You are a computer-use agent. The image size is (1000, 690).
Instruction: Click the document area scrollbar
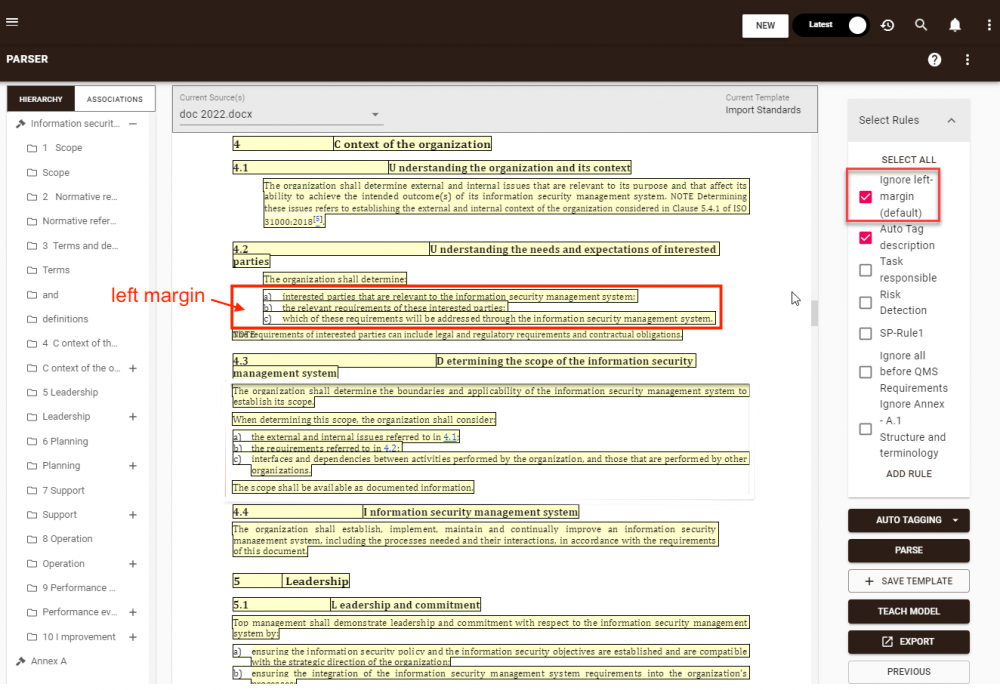[x=814, y=313]
